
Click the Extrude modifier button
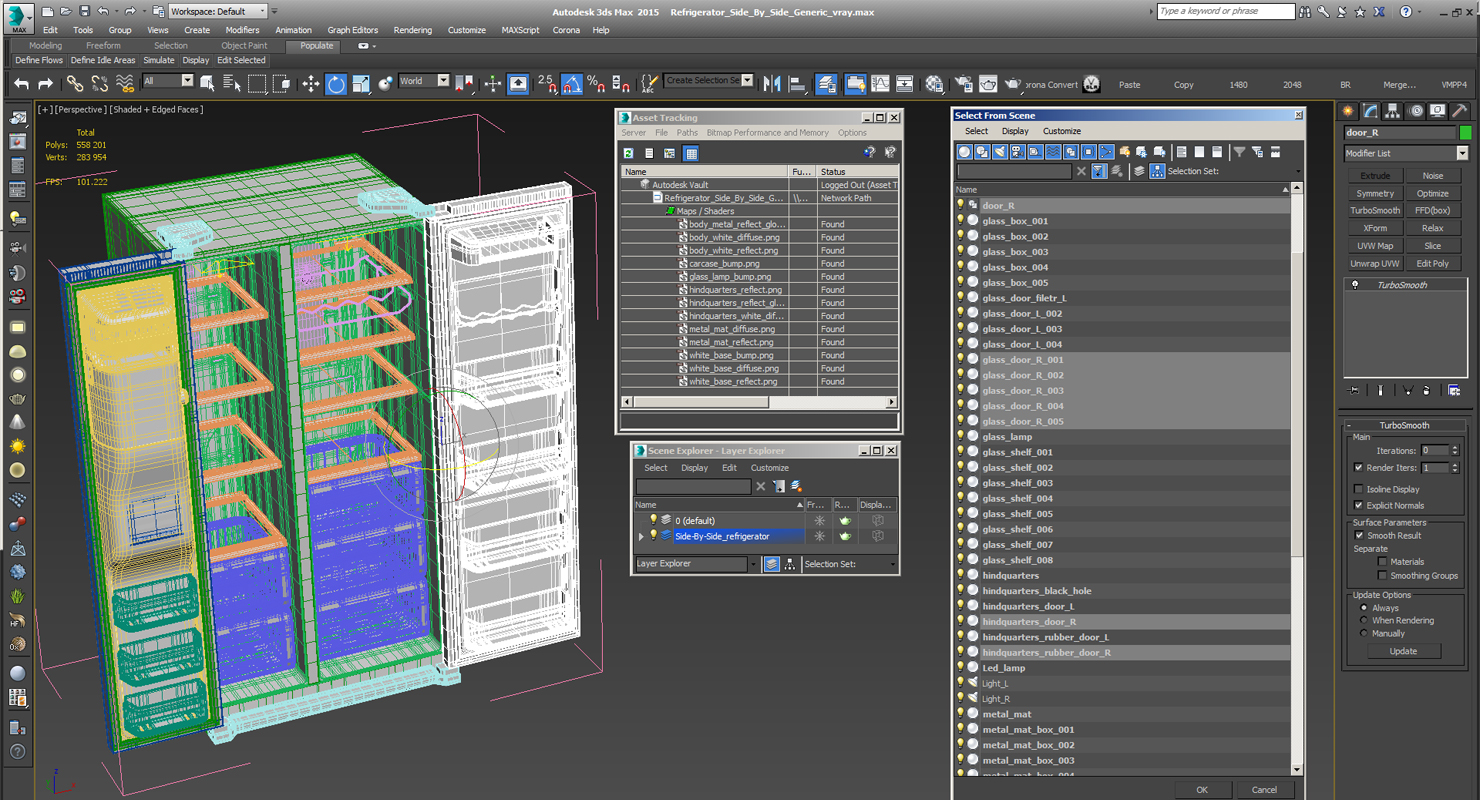[x=1375, y=176]
